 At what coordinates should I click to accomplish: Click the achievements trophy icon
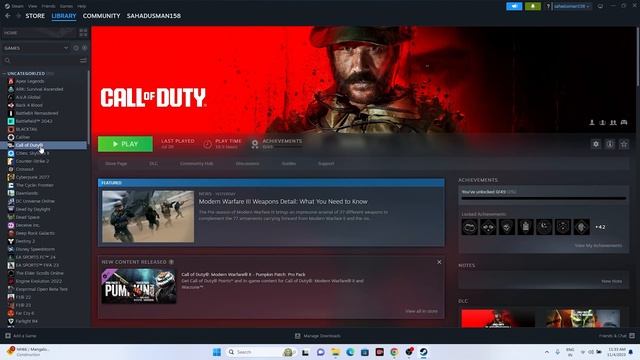[255, 144]
